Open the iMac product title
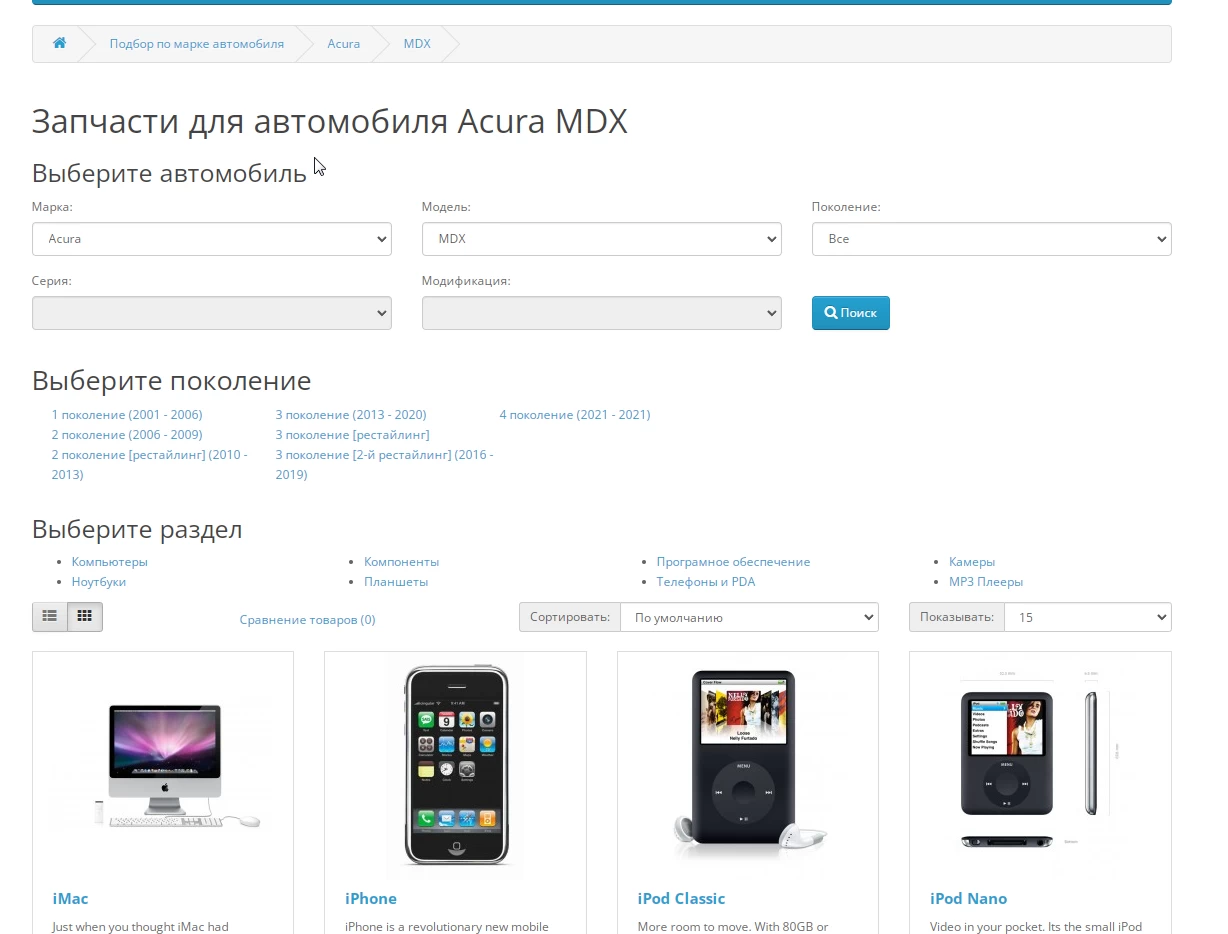 point(70,899)
